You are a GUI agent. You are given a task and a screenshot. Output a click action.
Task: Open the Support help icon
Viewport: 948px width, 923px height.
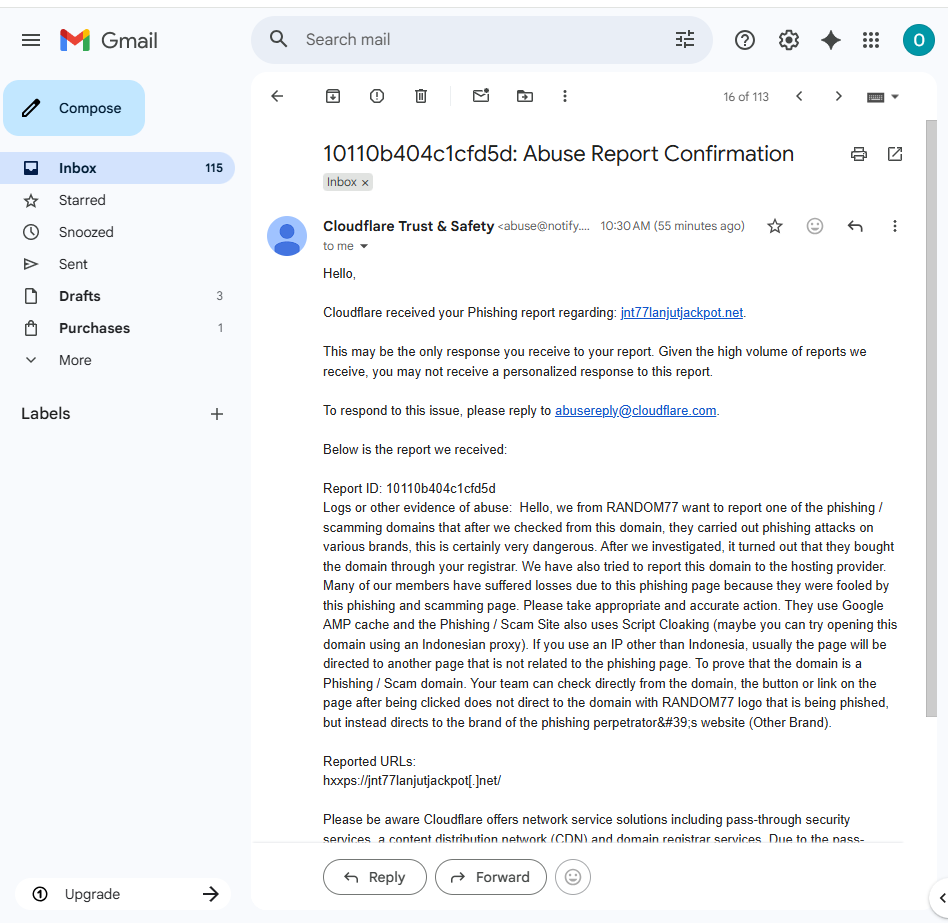pos(744,40)
